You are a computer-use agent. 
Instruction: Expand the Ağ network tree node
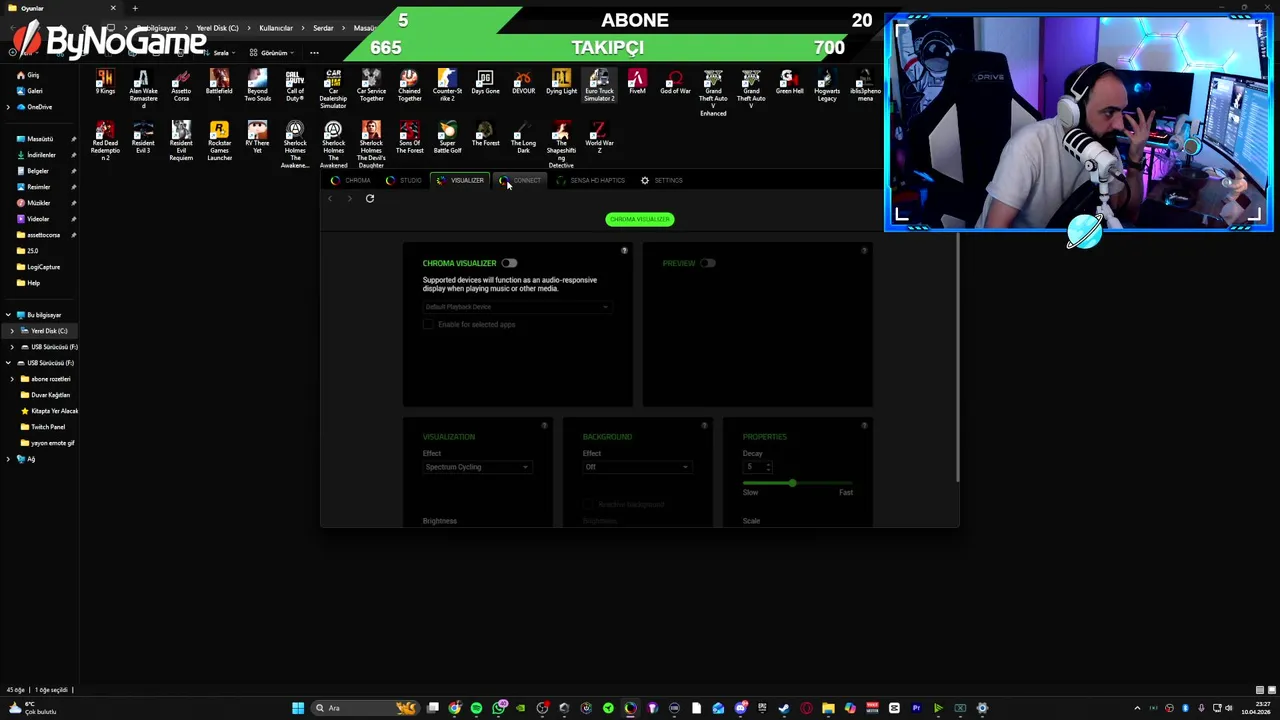pos(9,459)
